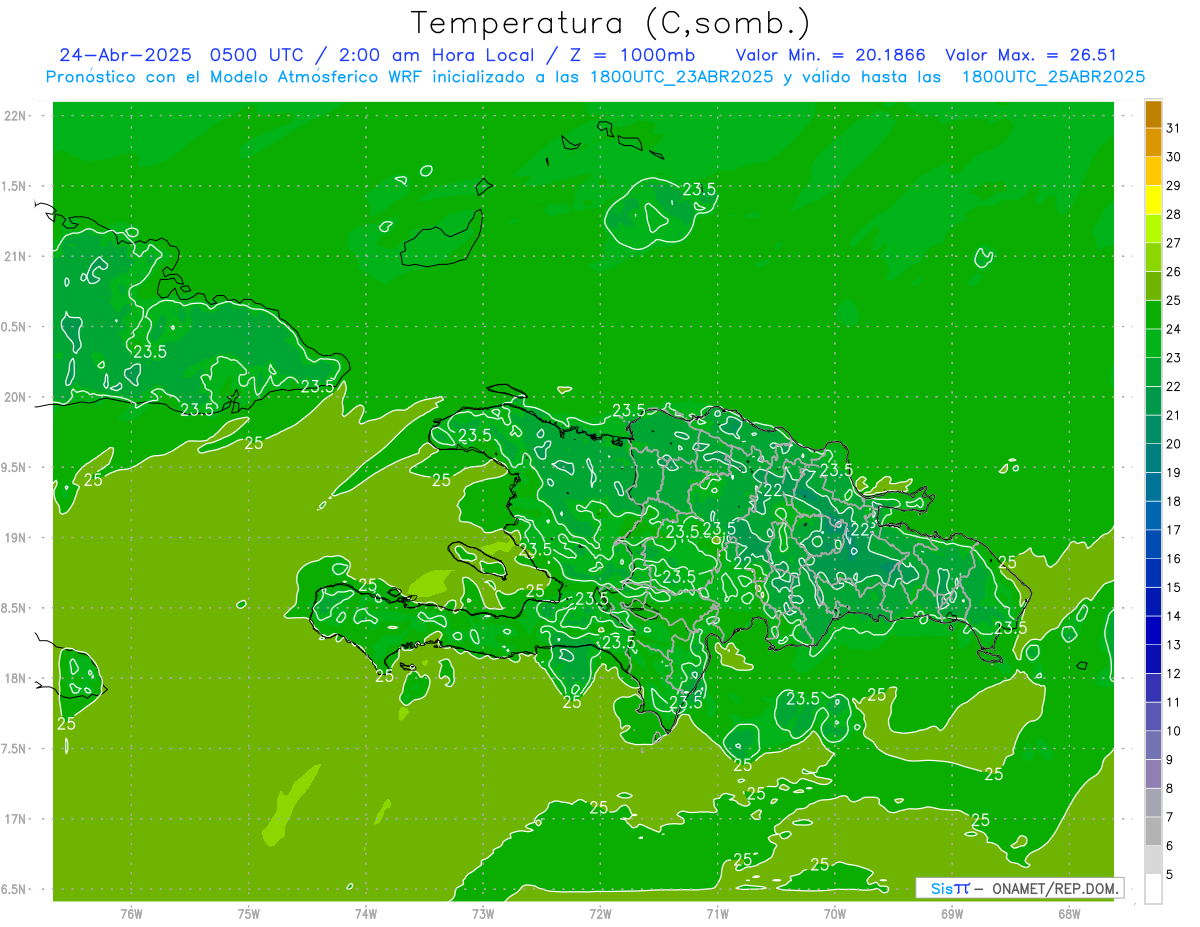Click the '19N' latitude axis label
Viewport: 1200px width, 927px height.
[x=16, y=538]
